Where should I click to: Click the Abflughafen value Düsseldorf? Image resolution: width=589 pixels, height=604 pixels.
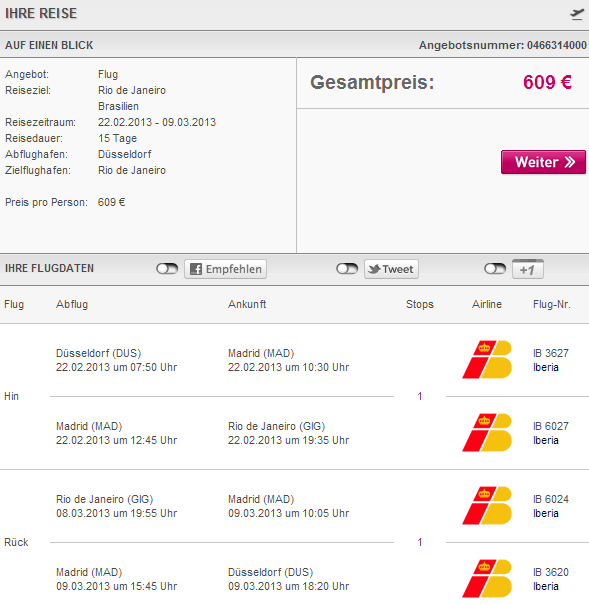[x=124, y=154]
